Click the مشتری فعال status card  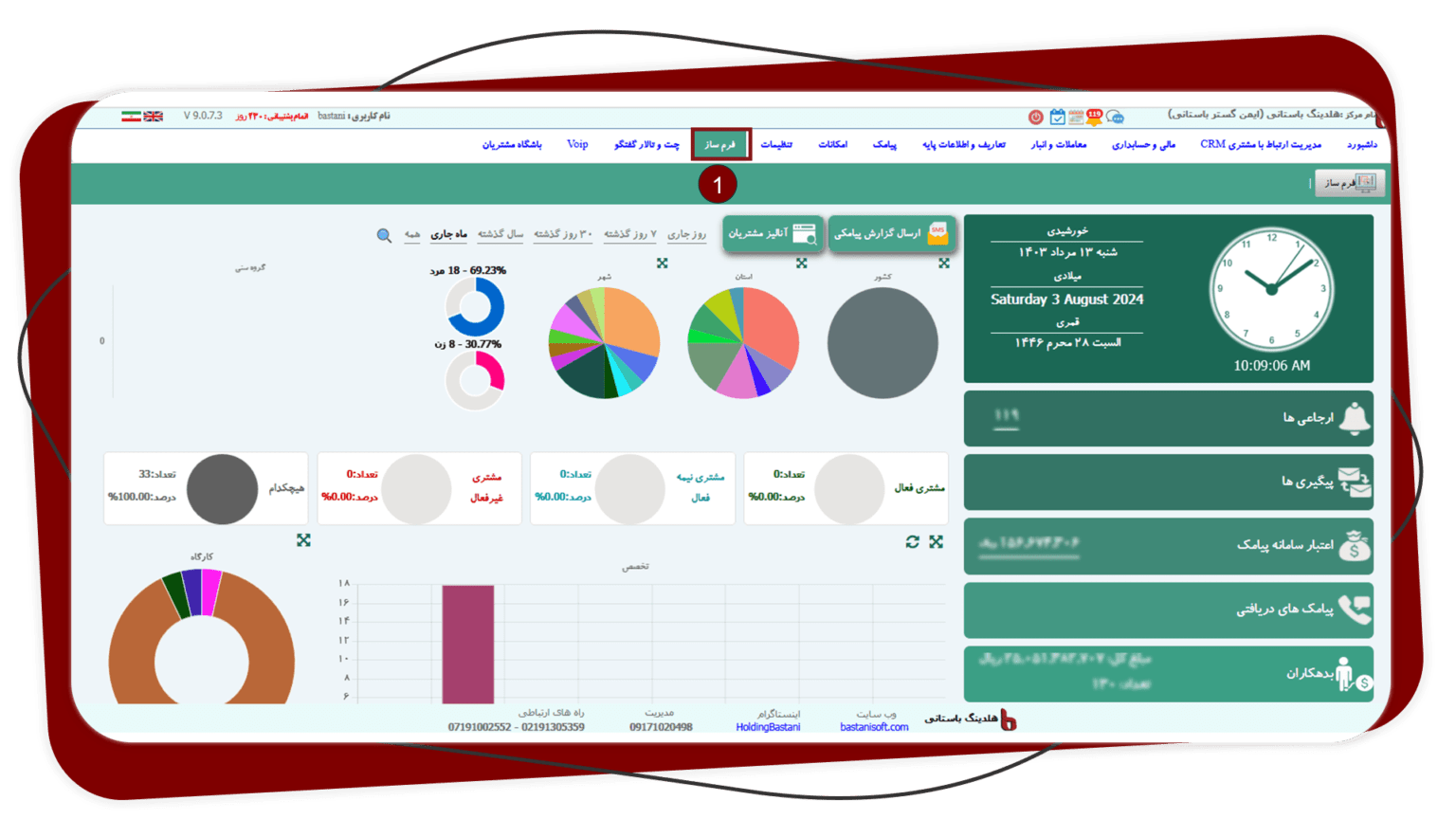click(846, 488)
